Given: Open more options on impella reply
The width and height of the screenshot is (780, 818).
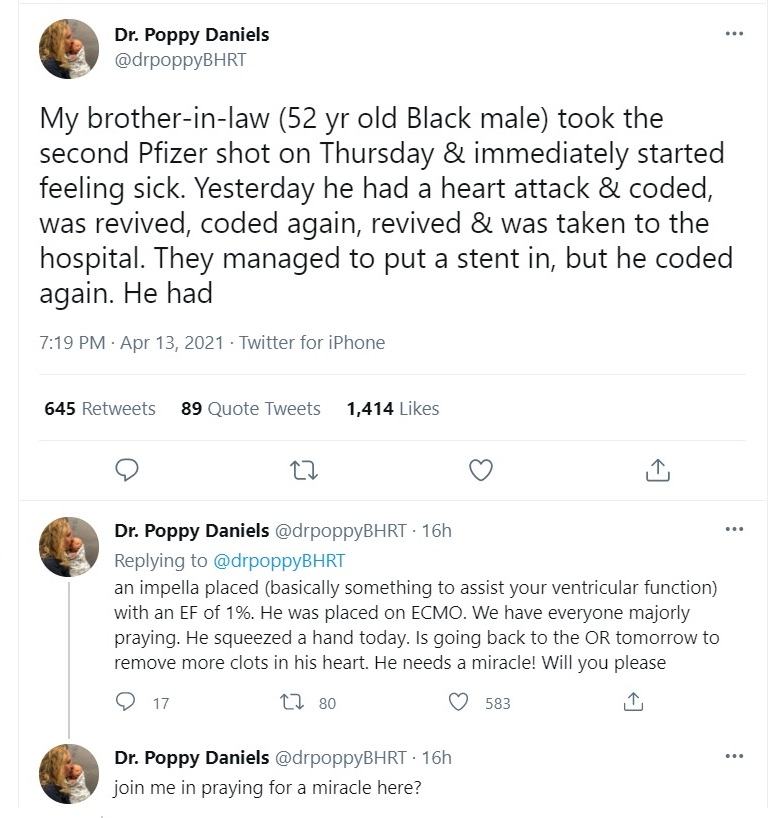Looking at the screenshot, I should click(734, 529).
